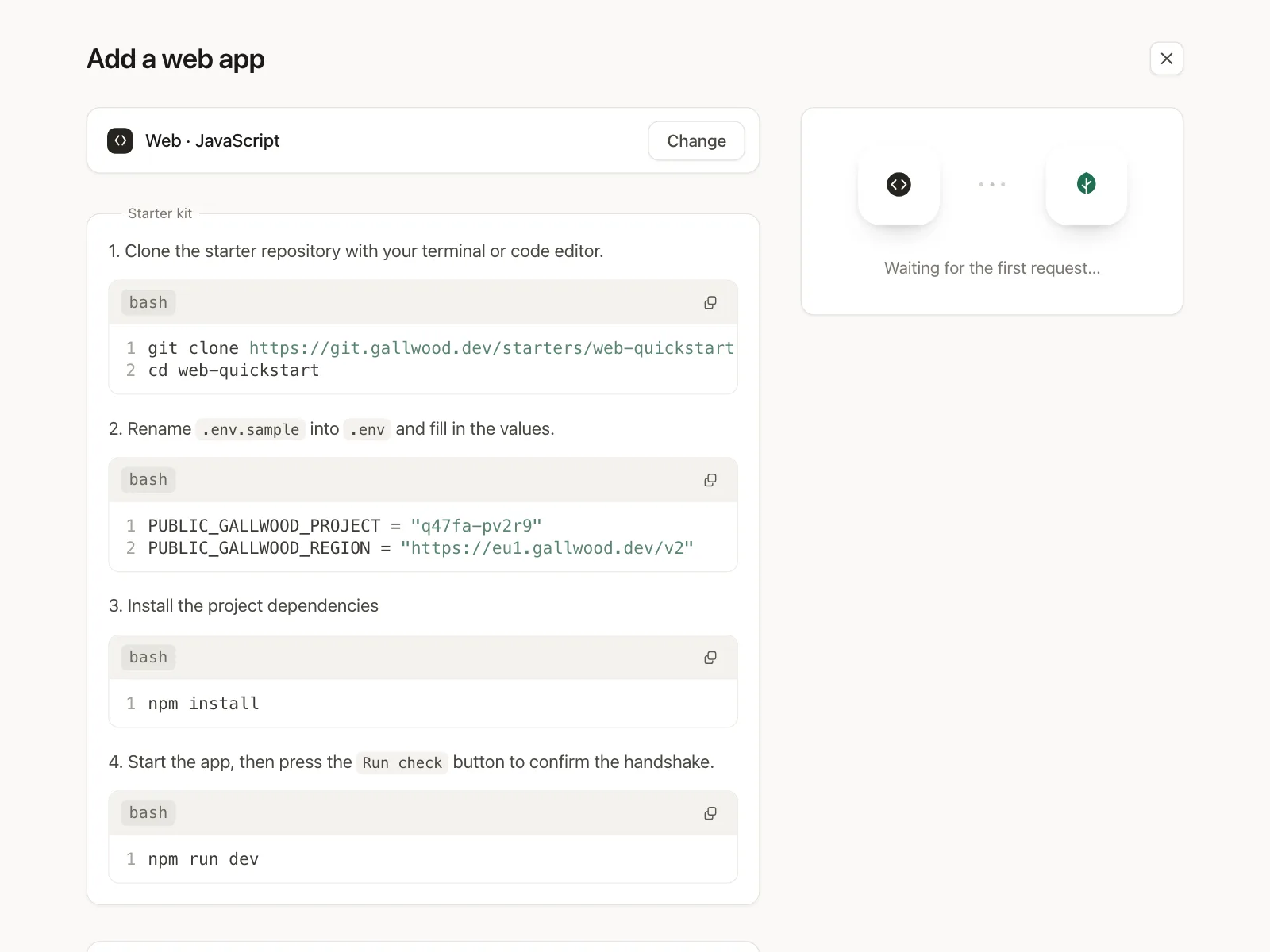
Task: Click PUBLIC_GALLWOOD_PROJECT variable name
Action: click(x=264, y=526)
